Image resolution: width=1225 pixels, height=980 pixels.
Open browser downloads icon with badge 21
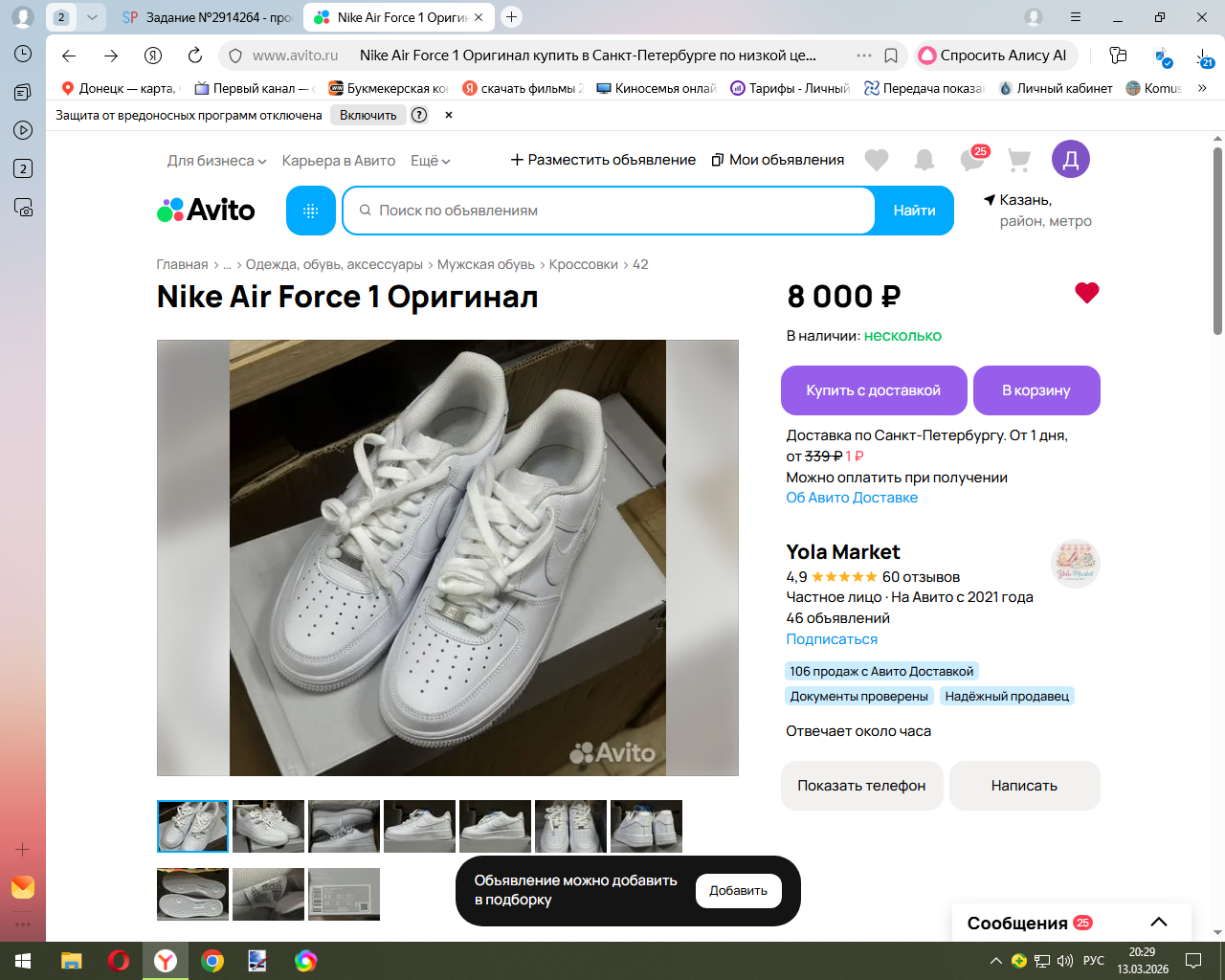[1205, 56]
